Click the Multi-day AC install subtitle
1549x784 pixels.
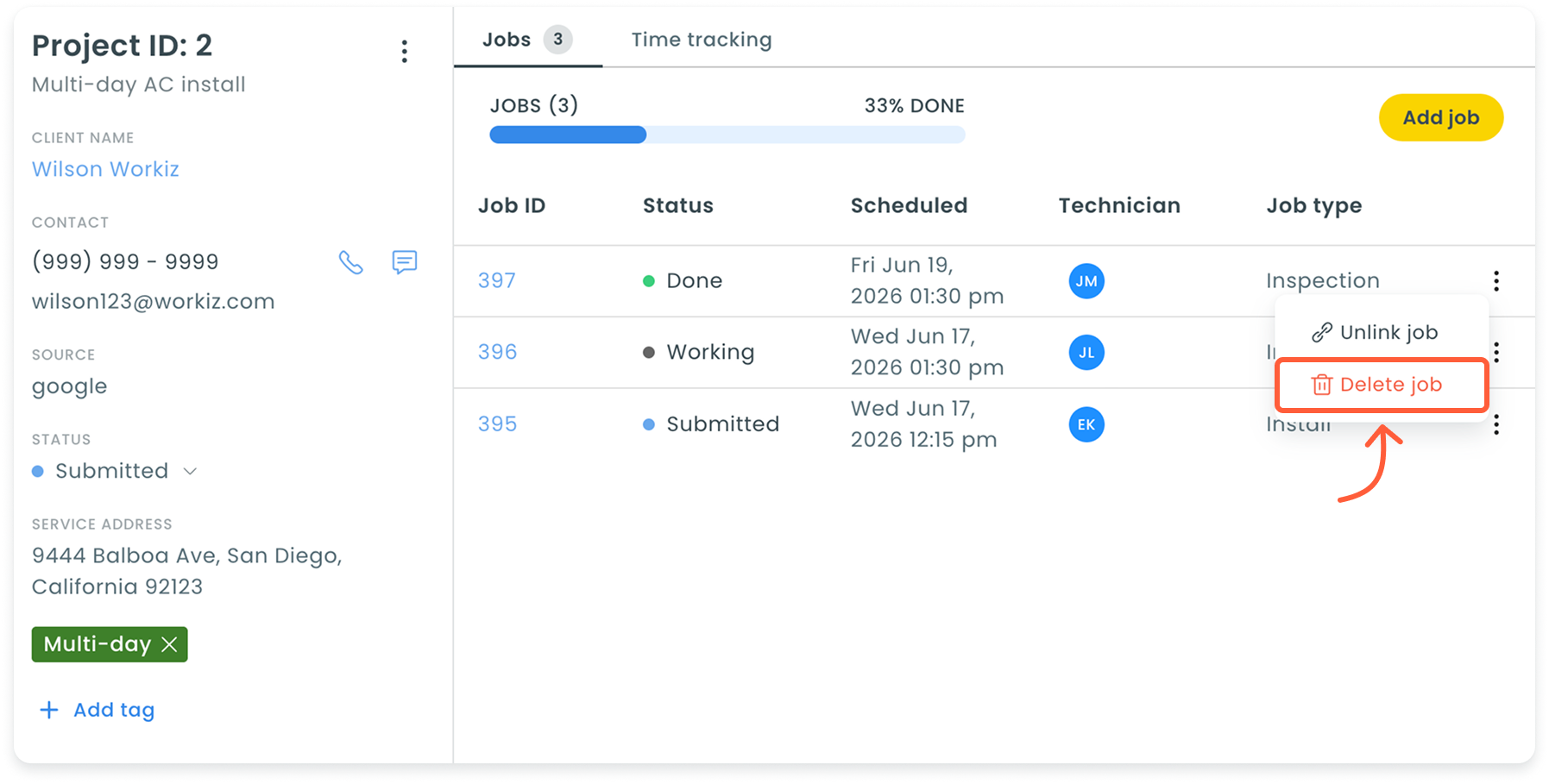pyautogui.click(x=138, y=85)
